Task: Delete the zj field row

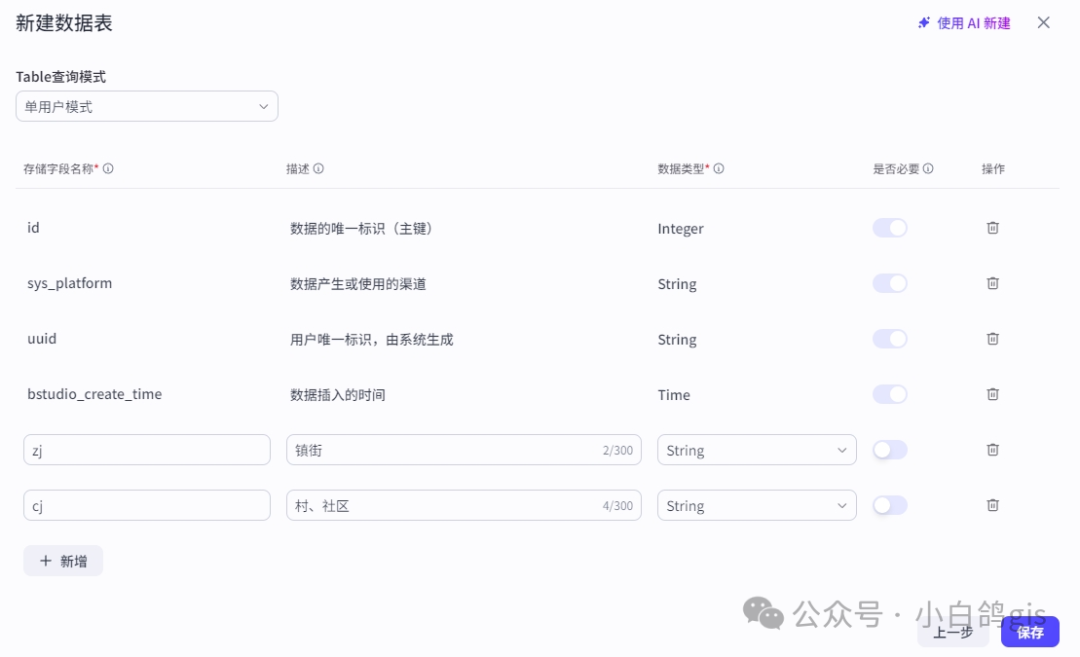Action: coord(993,450)
